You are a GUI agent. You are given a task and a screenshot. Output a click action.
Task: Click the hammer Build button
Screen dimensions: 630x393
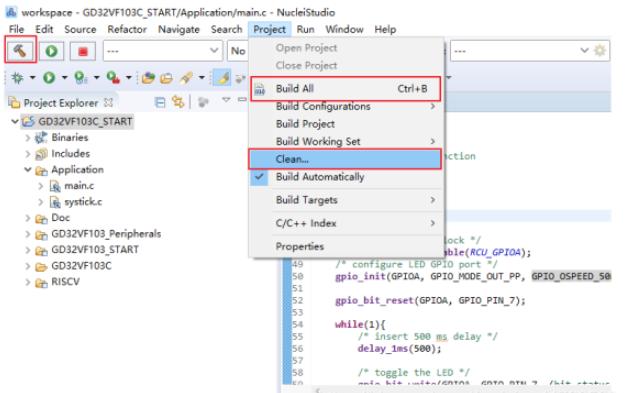19,51
